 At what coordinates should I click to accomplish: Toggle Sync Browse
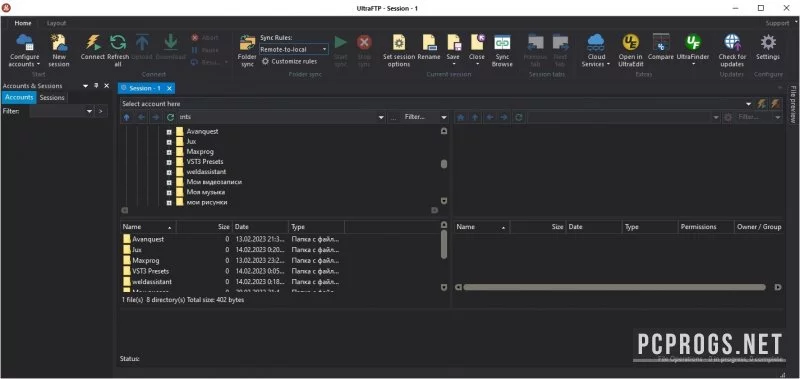coord(502,50)
